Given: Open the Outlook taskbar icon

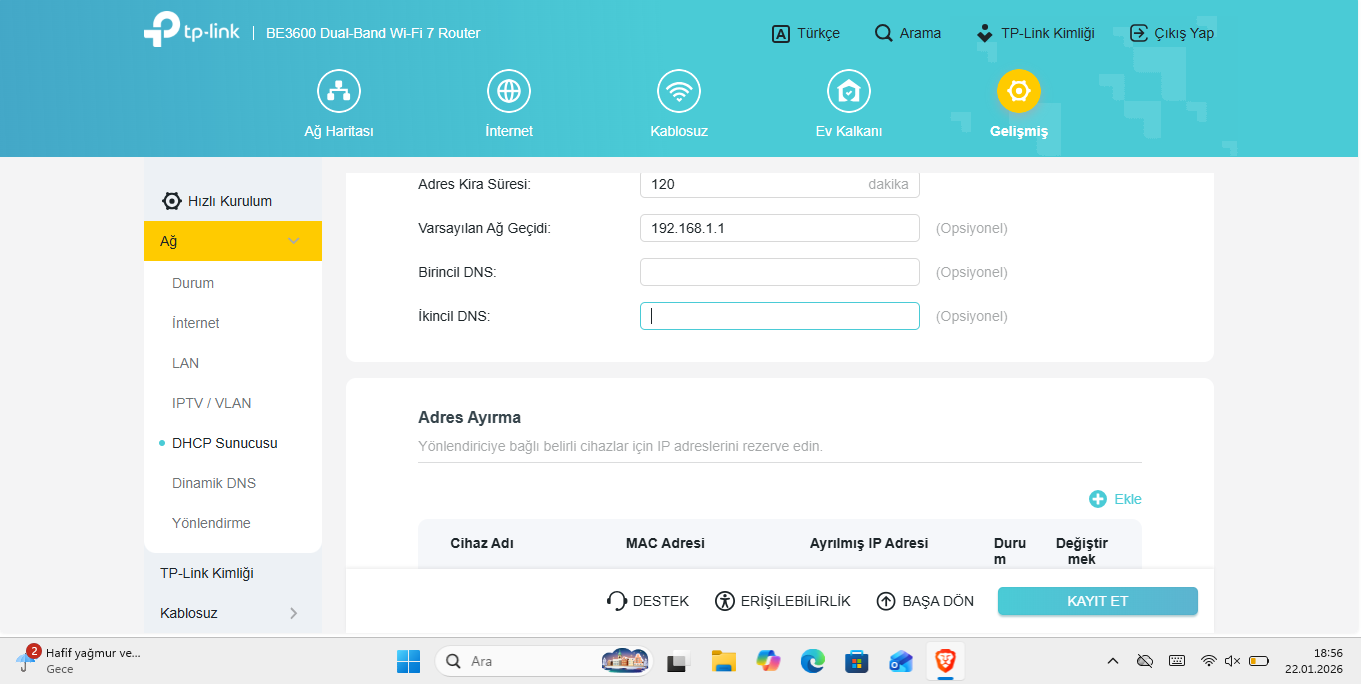Looking at the screenshot, I should click(900, 661).
